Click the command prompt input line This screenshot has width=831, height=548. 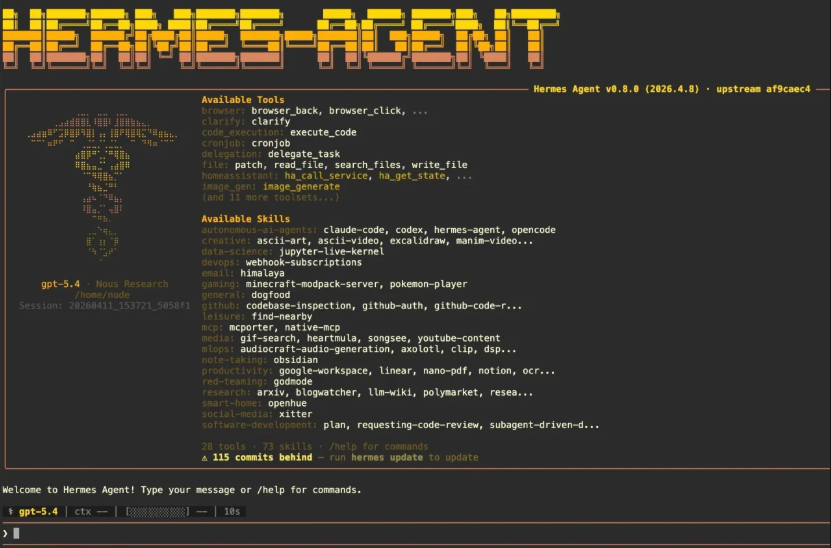(416, 533)
